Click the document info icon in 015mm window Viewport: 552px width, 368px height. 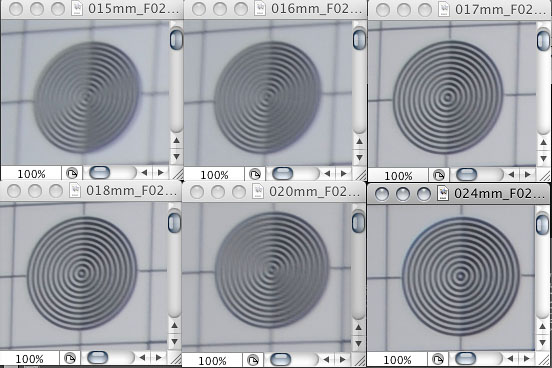(x=72, y=173)
